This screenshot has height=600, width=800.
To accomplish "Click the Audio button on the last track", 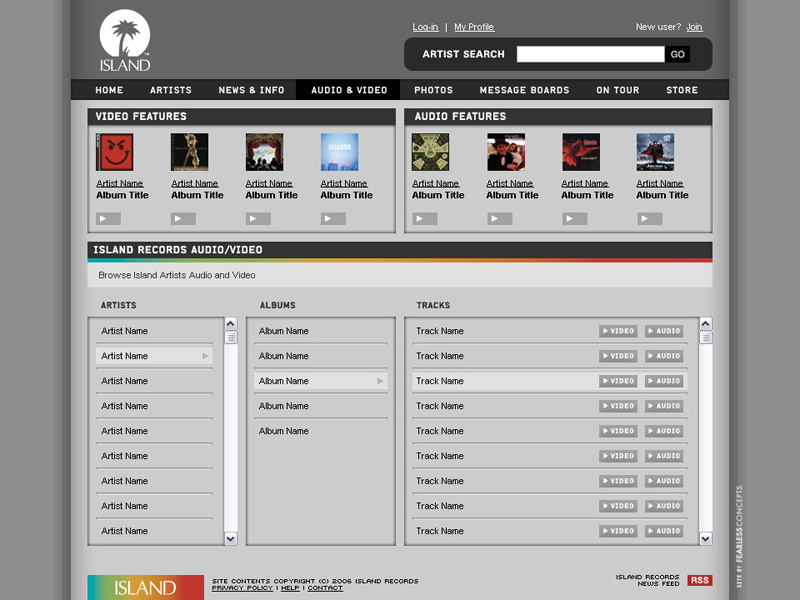I will pos(664,531).
